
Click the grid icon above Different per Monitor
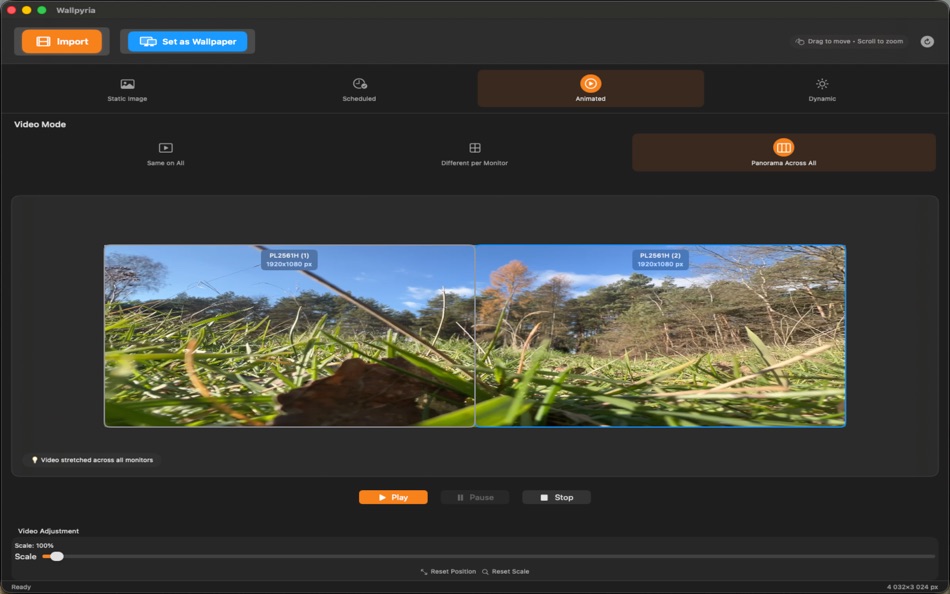coord(475,148)
